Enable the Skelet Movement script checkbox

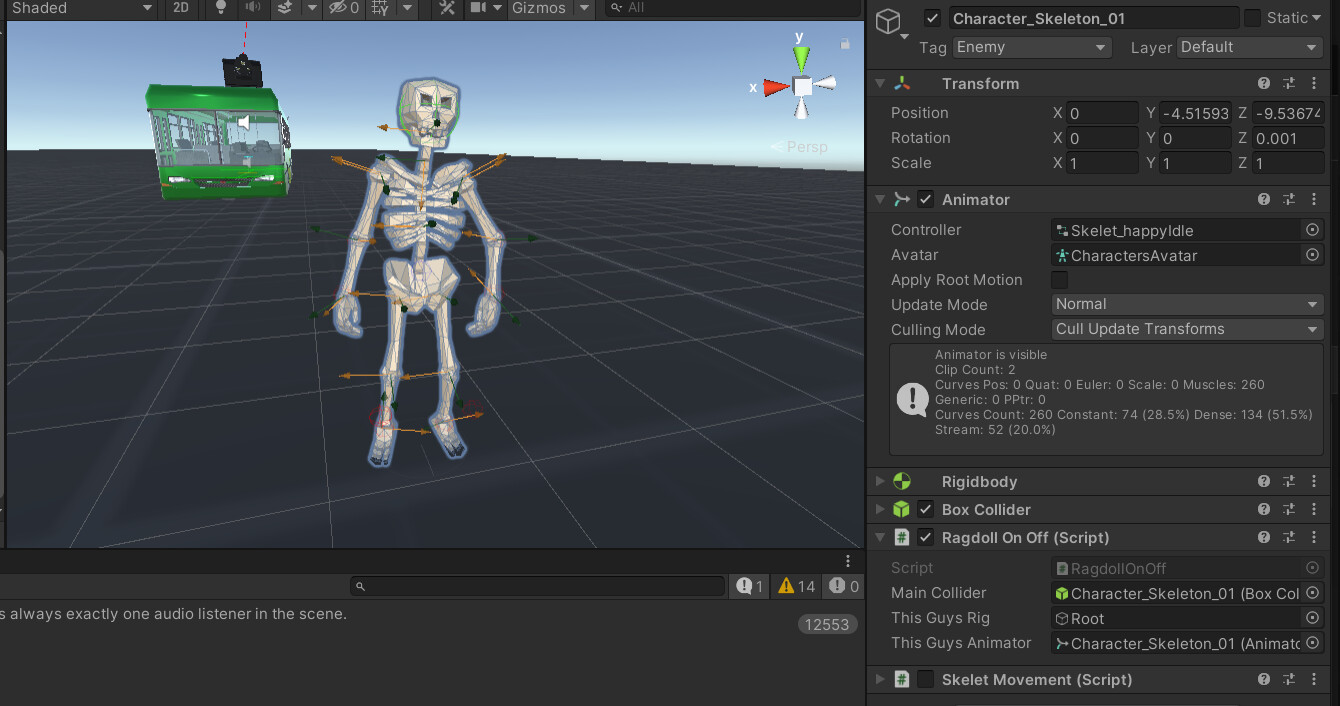click(x=926, y=680)
